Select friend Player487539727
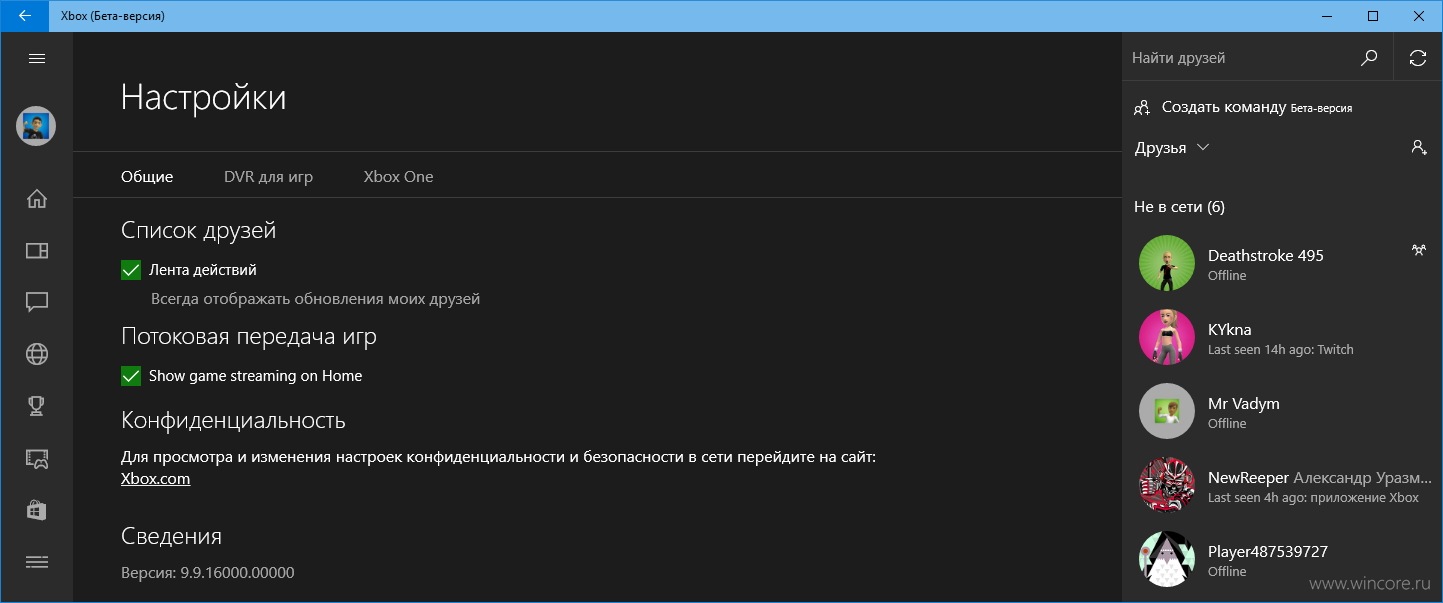Image resolution: width=1443 pixels, height=603 pixels. pos(1282,559)
